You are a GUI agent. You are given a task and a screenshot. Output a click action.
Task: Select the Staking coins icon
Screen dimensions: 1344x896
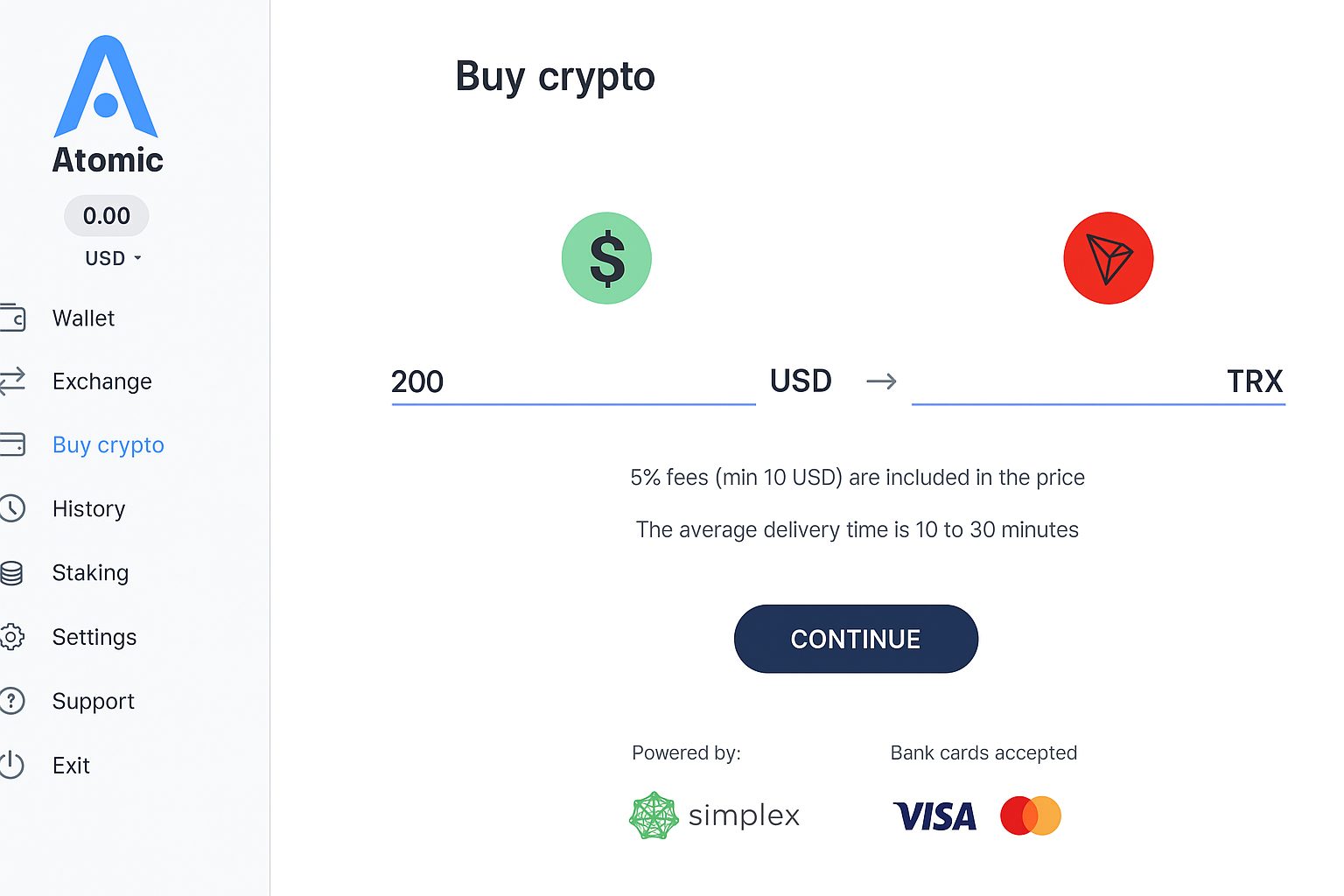coord(12,572)
